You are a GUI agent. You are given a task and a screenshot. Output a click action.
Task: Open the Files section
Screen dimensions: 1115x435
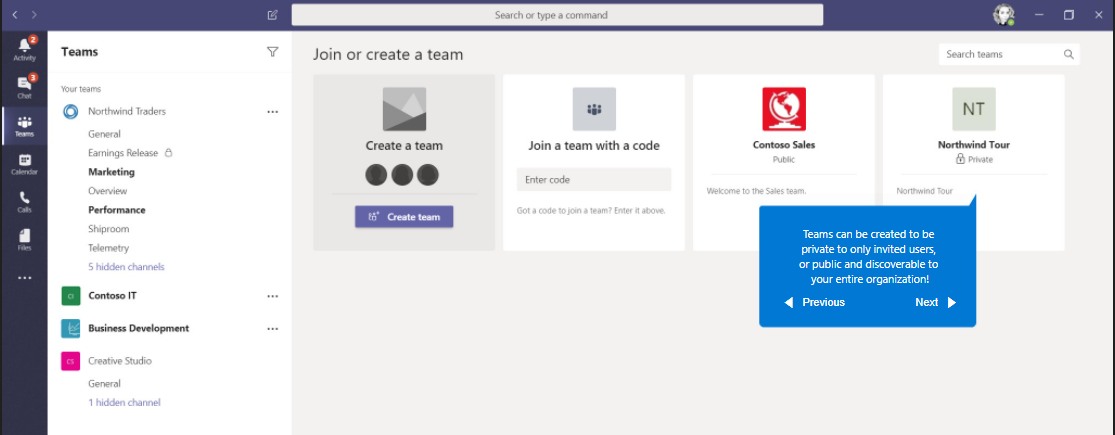click(24, 240)
